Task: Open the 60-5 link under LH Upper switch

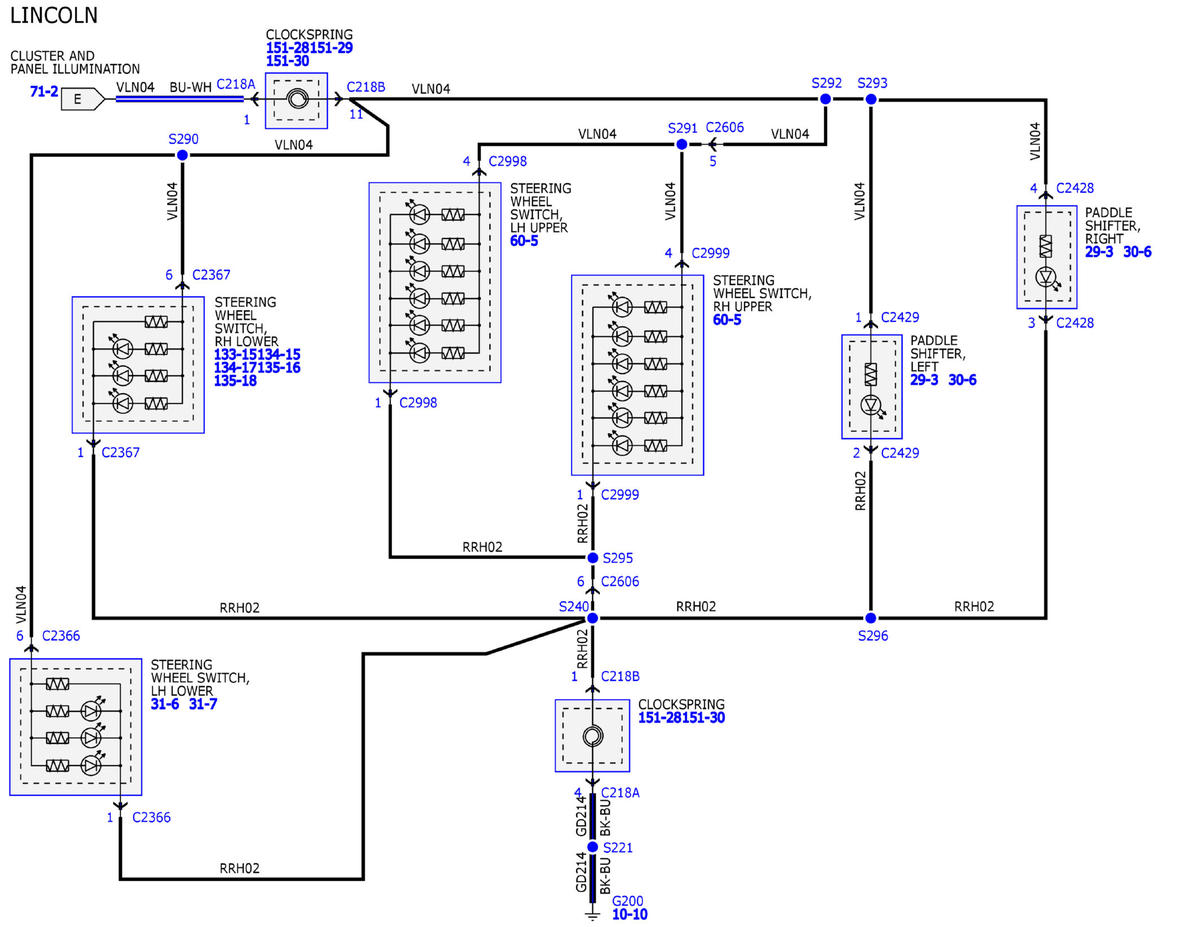Action: click(524, 242)
